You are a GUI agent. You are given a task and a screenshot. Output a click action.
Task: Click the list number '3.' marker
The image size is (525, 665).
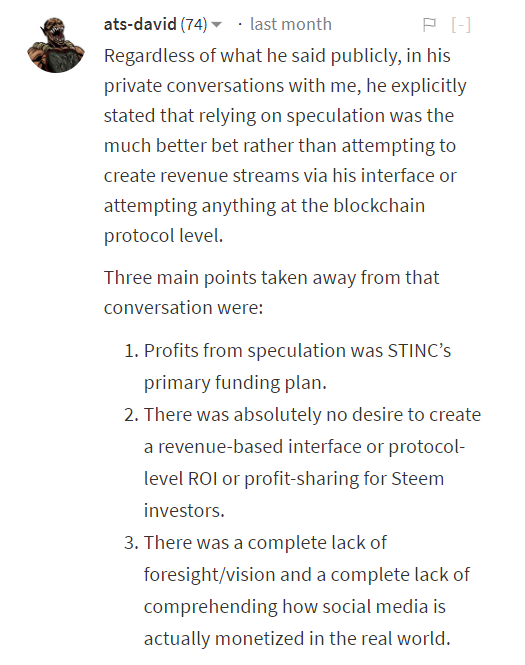(131, 543)
